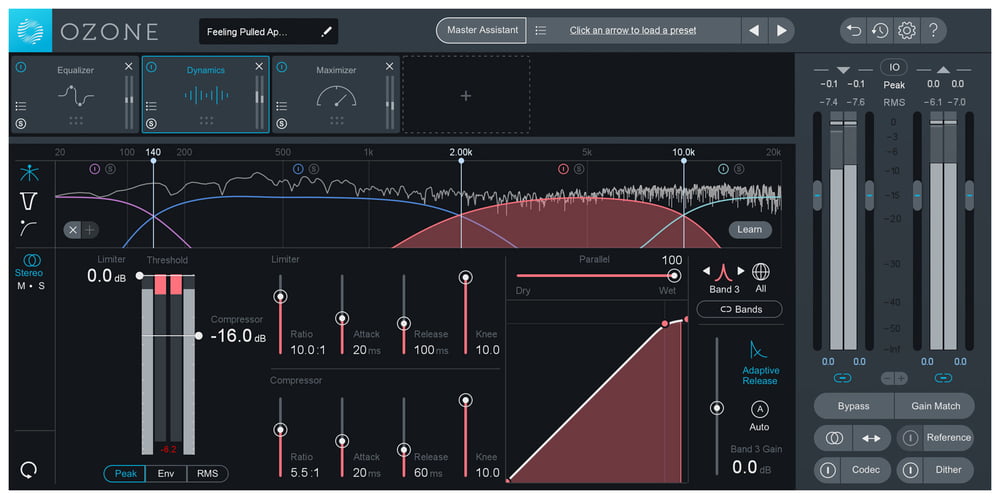The height and width of the screenshot is (499, 1000).
Task: Click the undo arrow icon
Action: click(x=853, y=30)
